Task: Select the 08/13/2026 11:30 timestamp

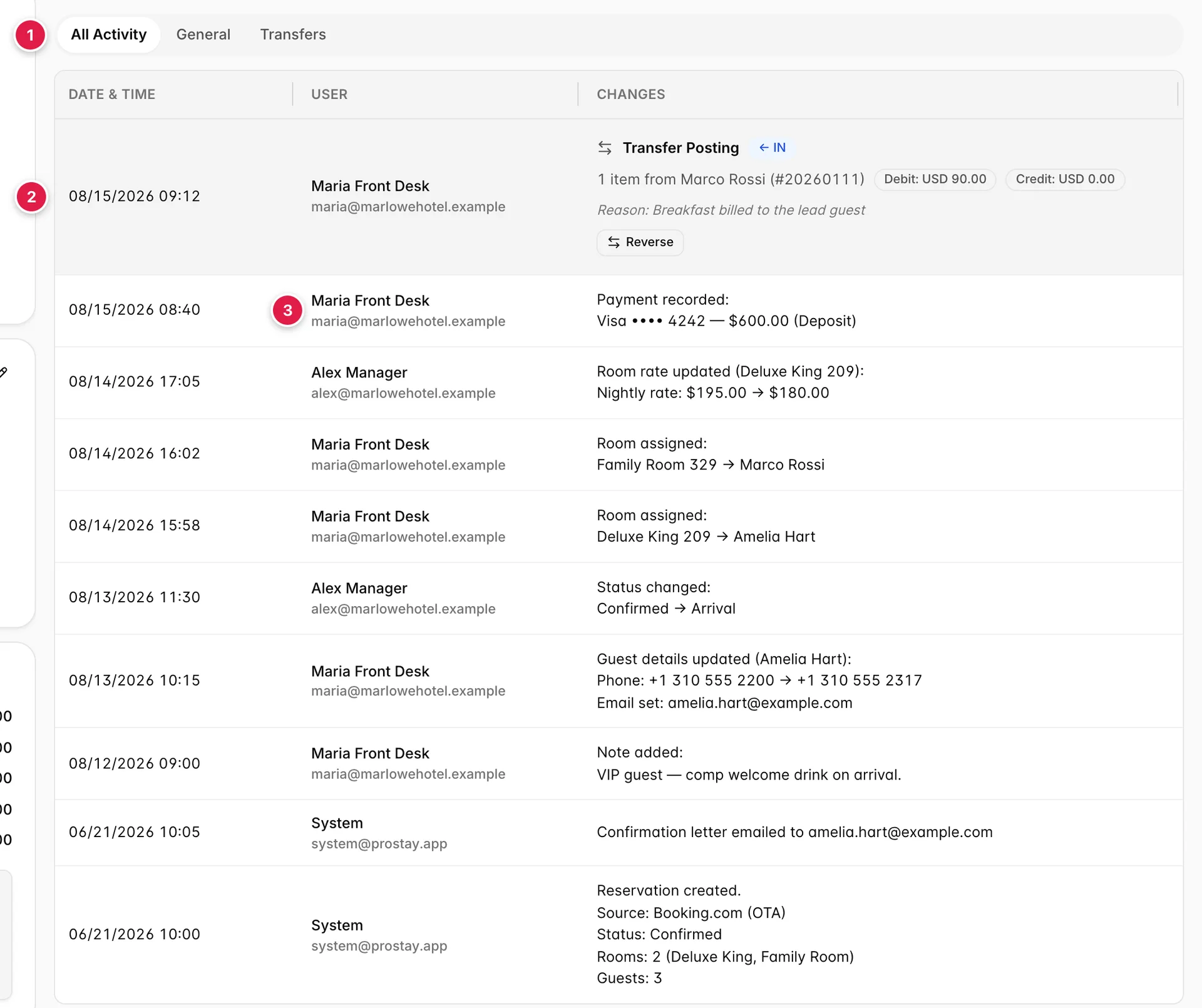Action: (x=135, y=597)
